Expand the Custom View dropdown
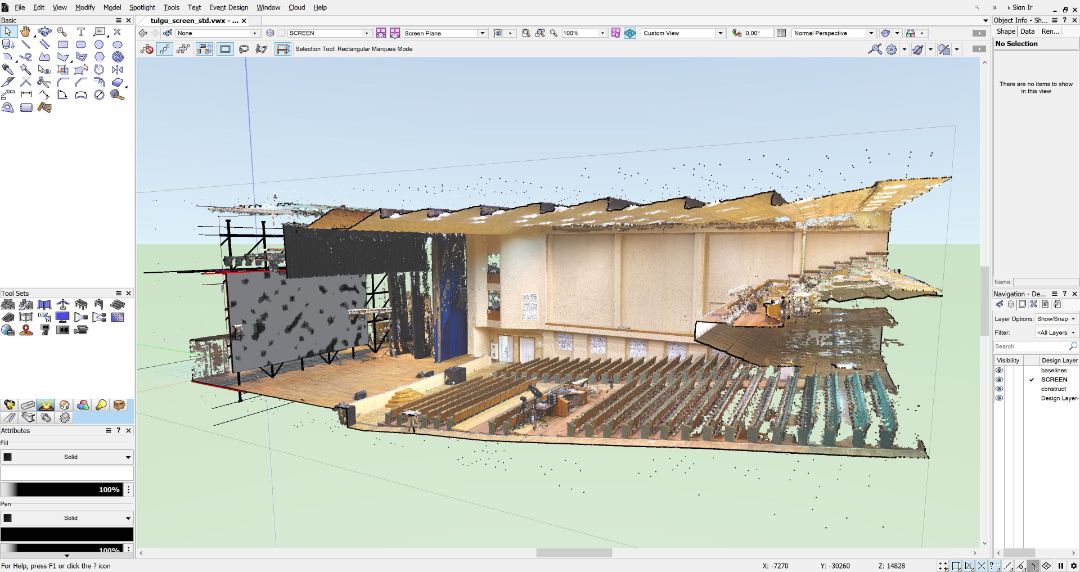Viewport: 1080px width, 572px height. coord(682,33)
